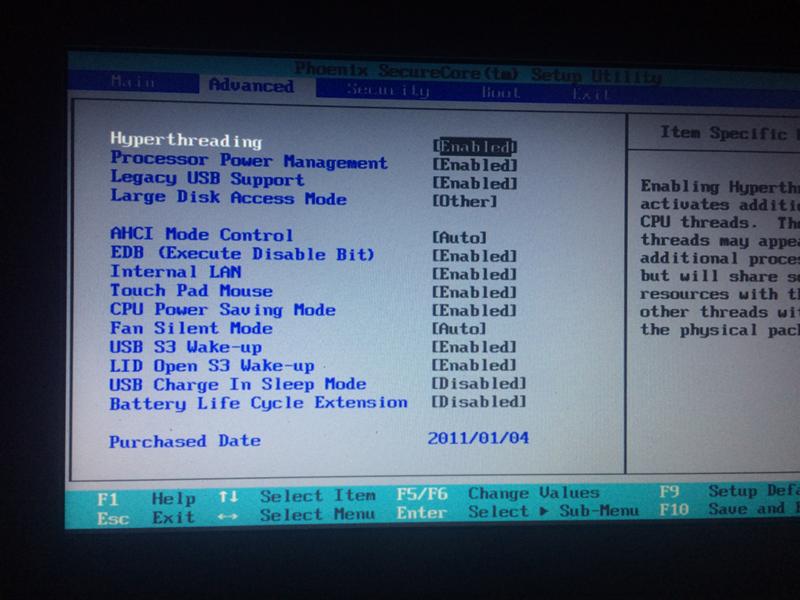Click the left-right arrow Select Menu icon

point(228,517)
